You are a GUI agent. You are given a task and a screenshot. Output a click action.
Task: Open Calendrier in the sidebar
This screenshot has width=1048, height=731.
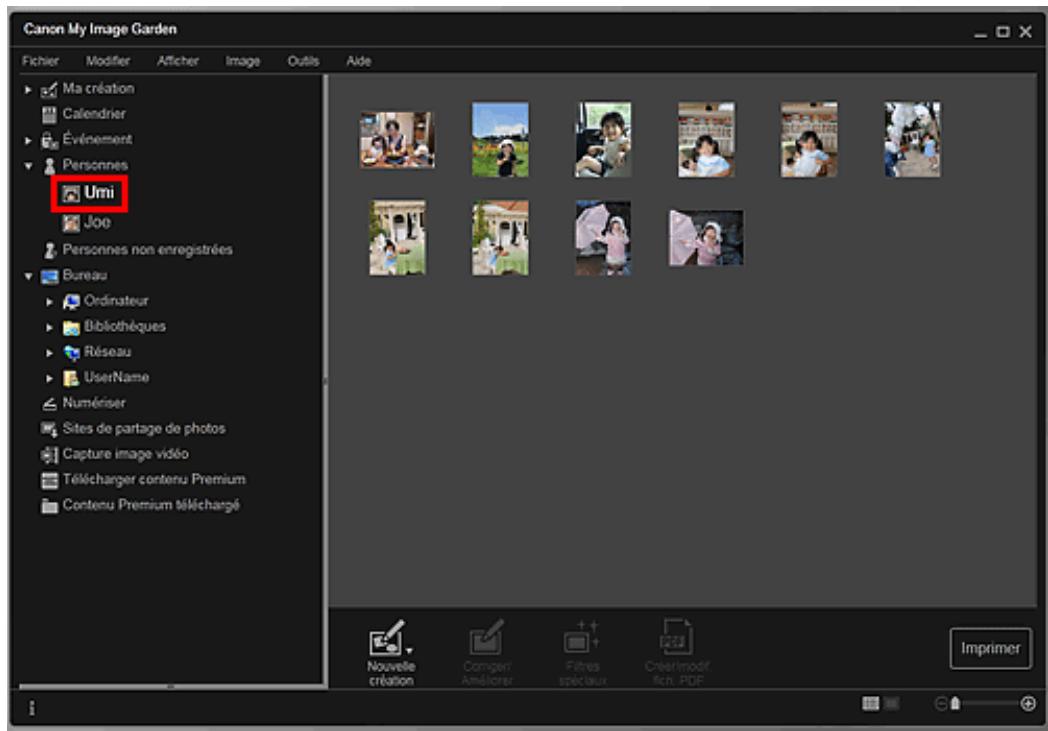click(93, 114)
